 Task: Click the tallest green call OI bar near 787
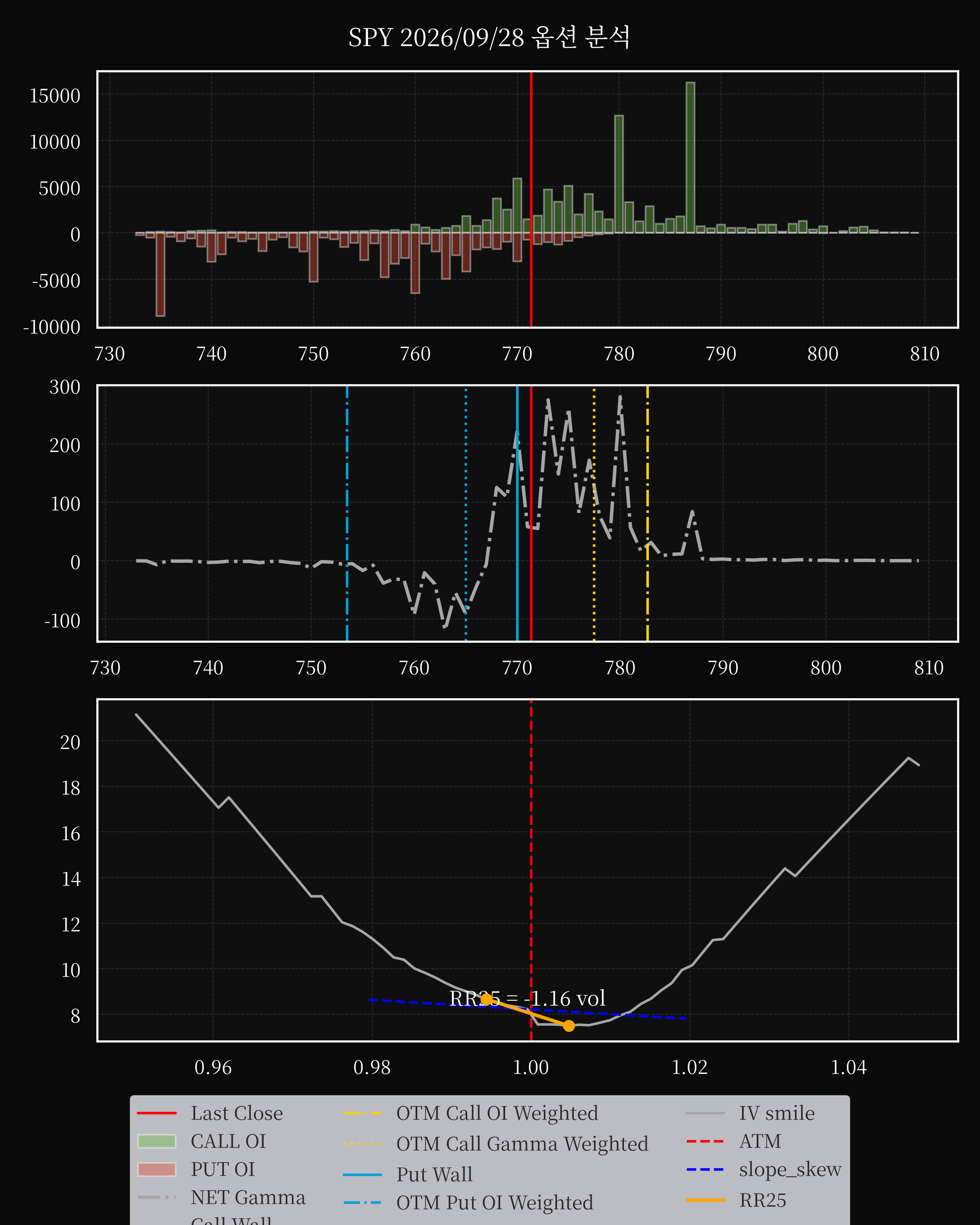coord(690,157)
